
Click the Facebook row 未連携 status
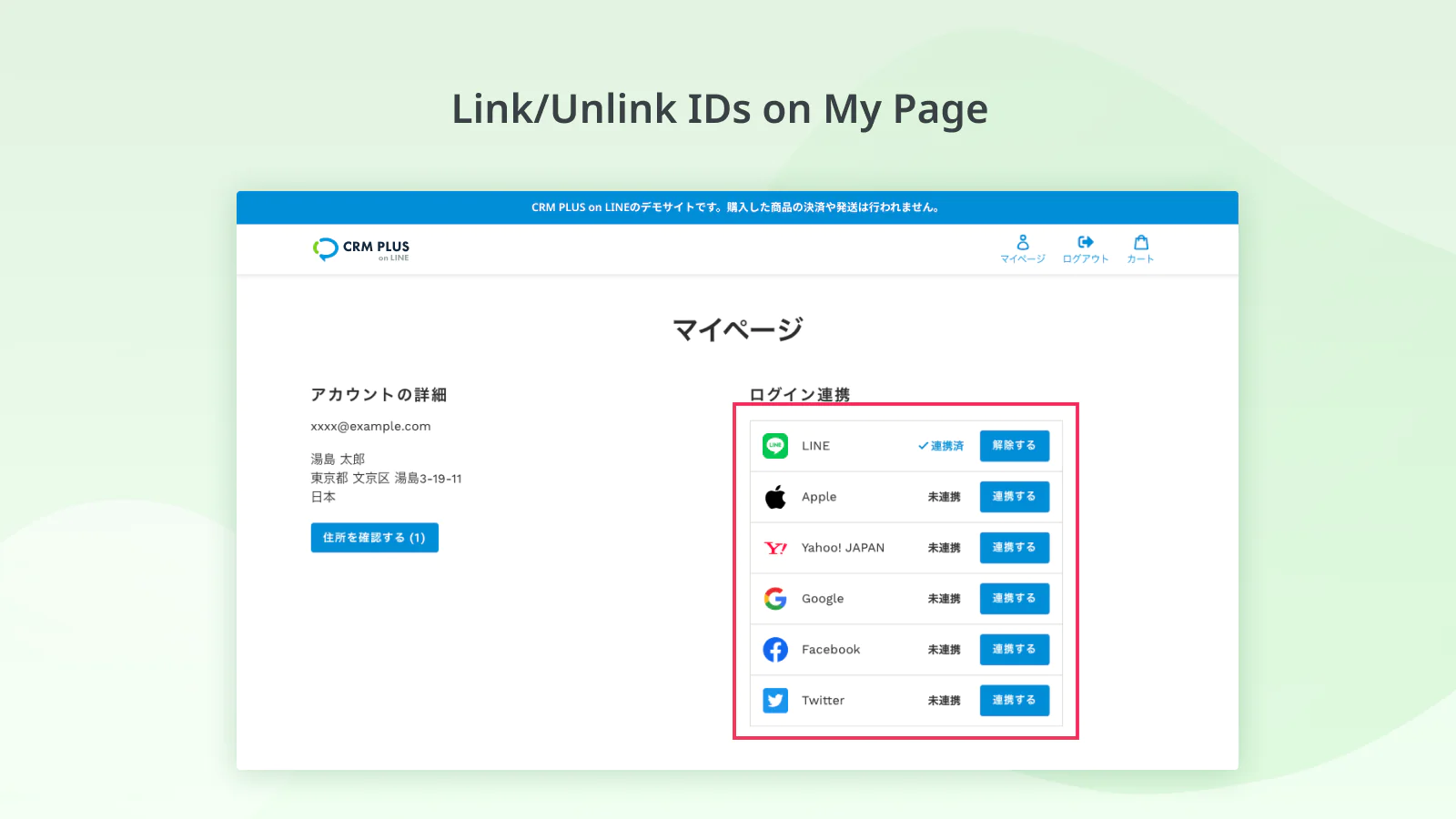[x=945, y=650]
